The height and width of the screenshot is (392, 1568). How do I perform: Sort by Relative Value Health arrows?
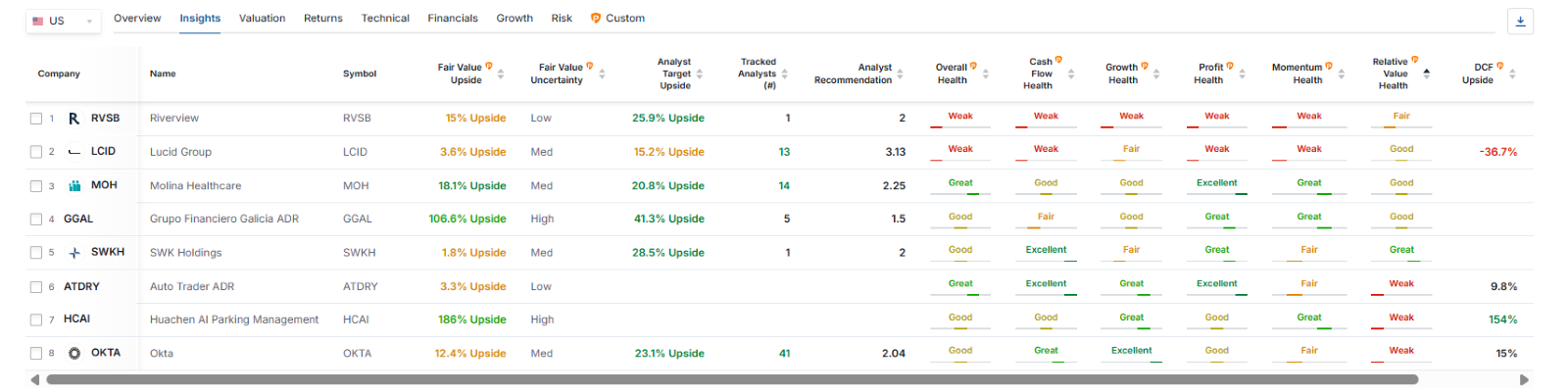click(1427, 73)
